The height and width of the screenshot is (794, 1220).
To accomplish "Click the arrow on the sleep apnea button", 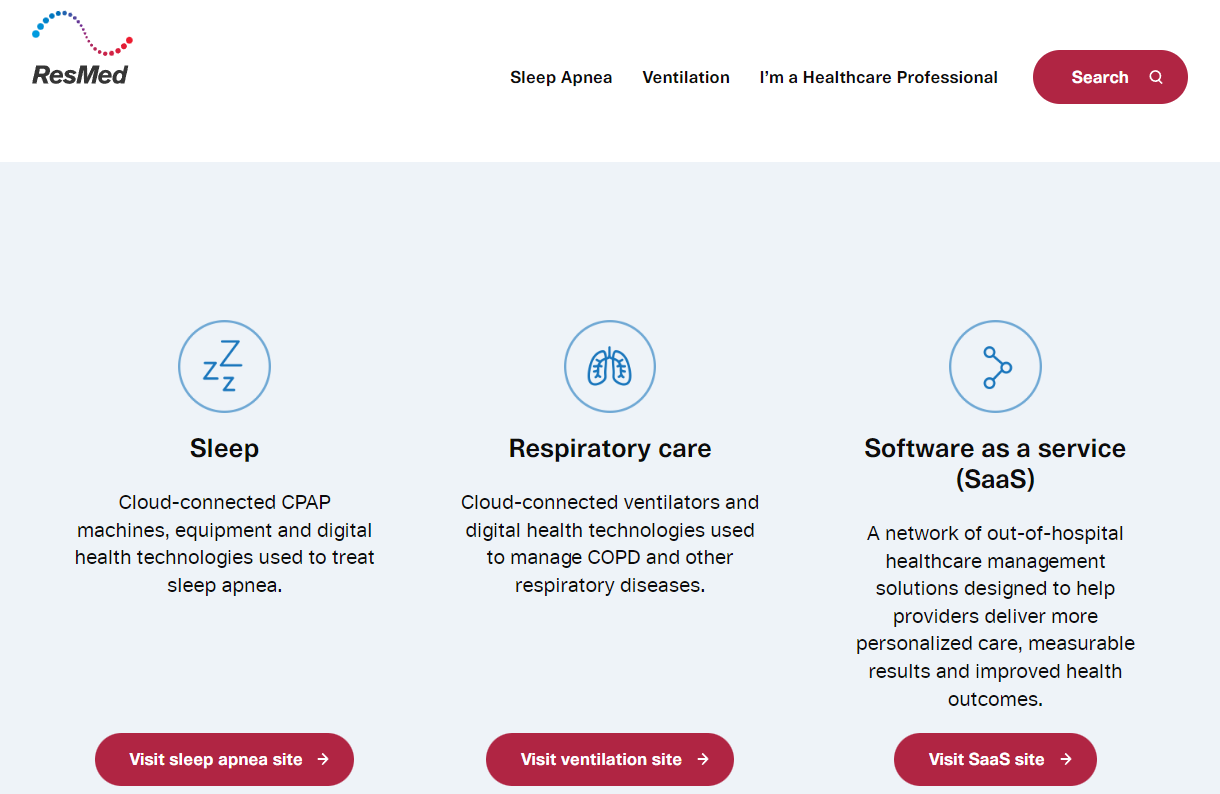I will tap(323, 759).
